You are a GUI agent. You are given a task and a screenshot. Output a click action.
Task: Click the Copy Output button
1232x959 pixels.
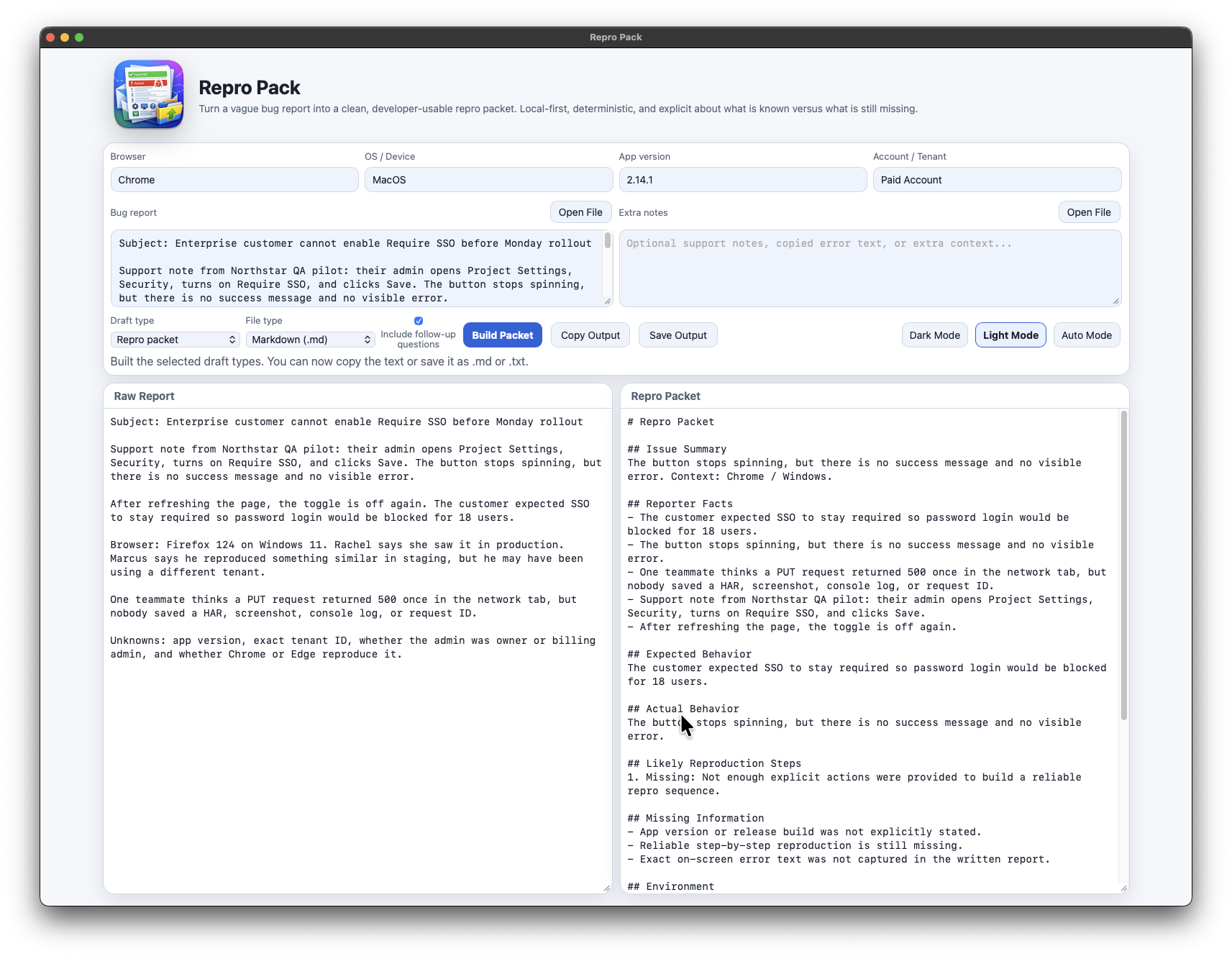tap(590, 335)
